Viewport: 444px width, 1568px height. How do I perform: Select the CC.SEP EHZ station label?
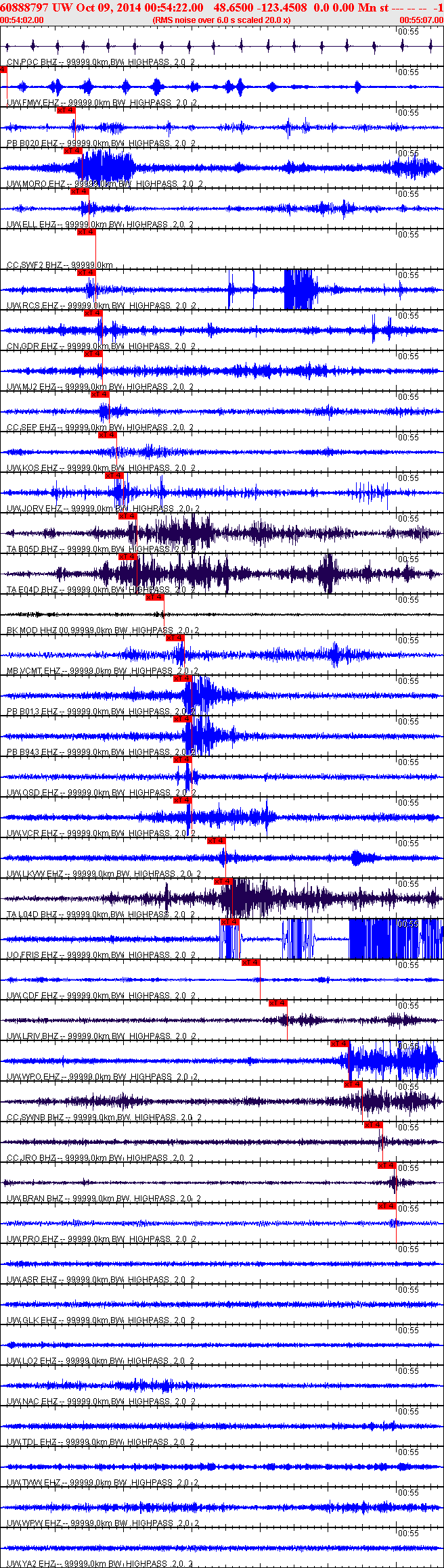(100, 428)
